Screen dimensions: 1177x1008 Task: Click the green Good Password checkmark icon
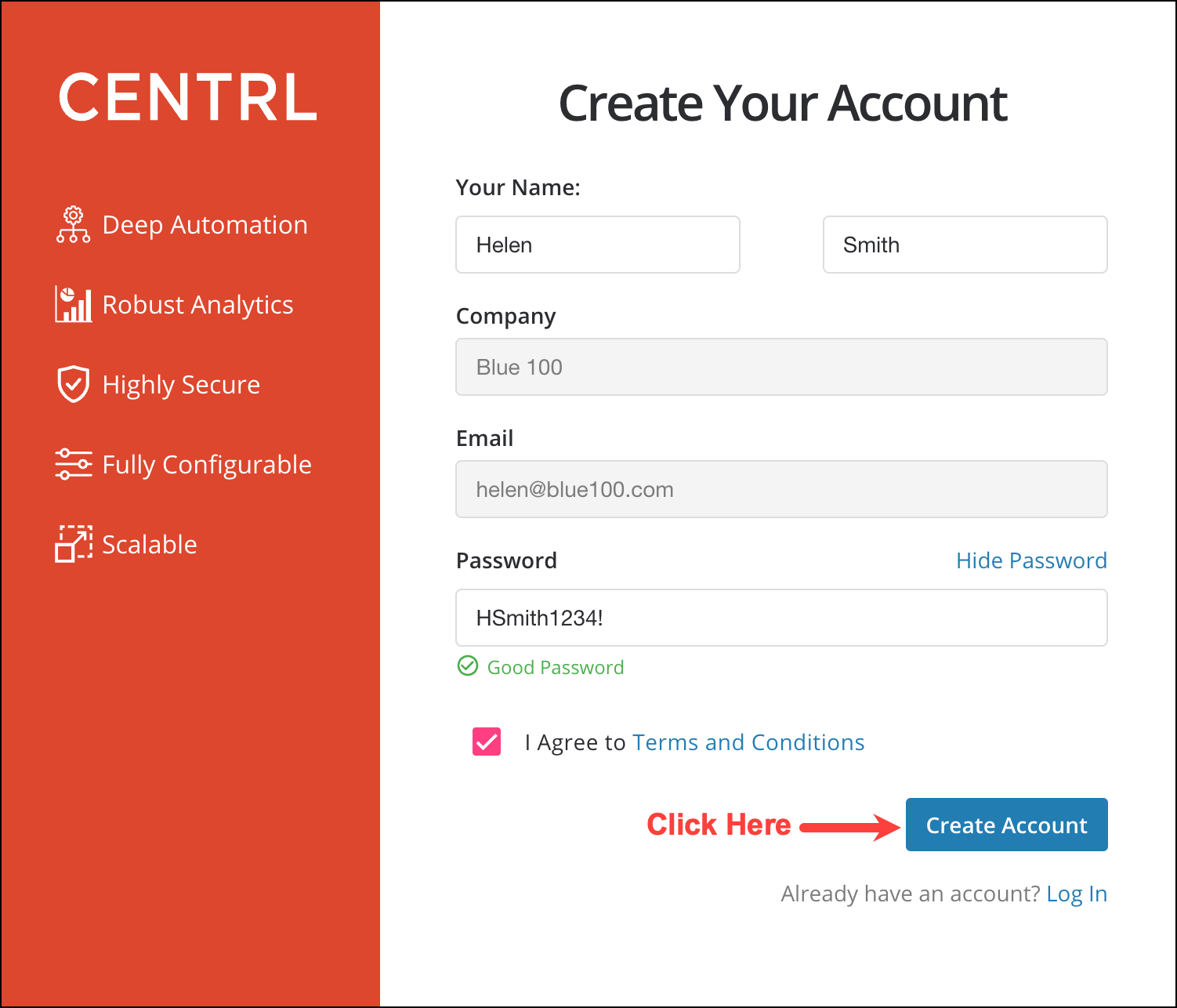coord(468,666)
